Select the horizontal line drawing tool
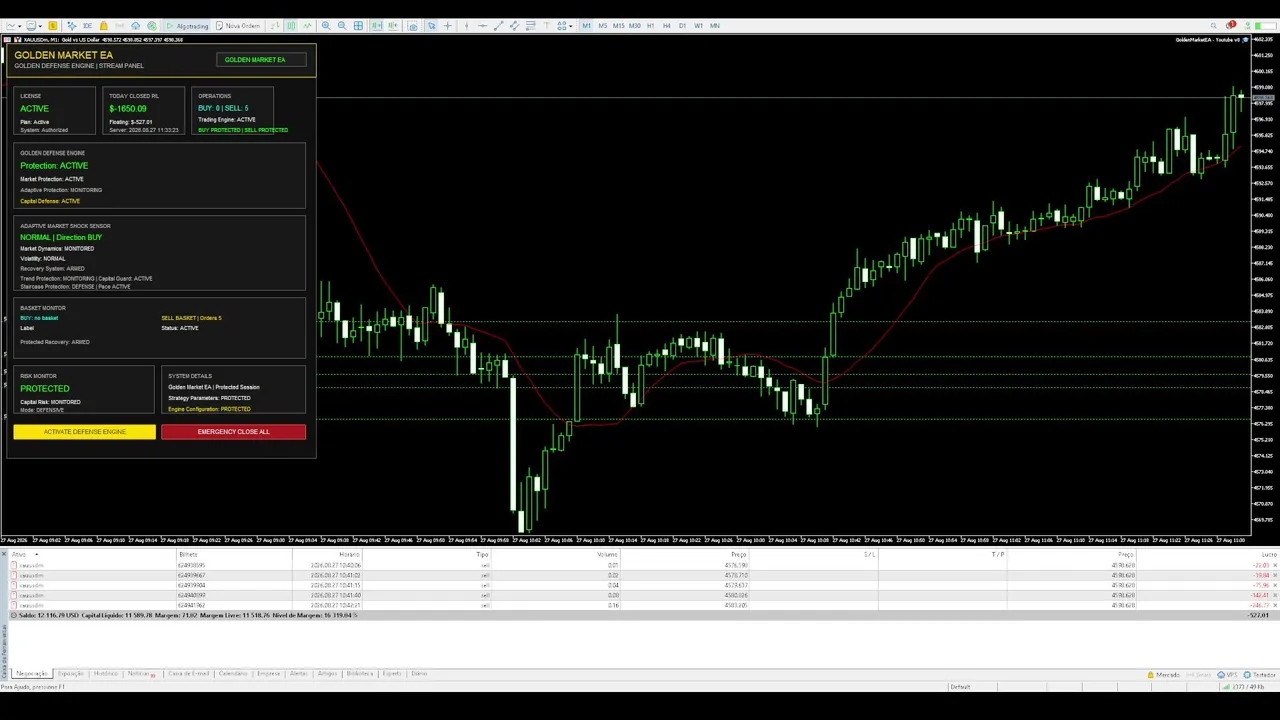This screenshot has height=720, width=1280. tap(482, 26)
